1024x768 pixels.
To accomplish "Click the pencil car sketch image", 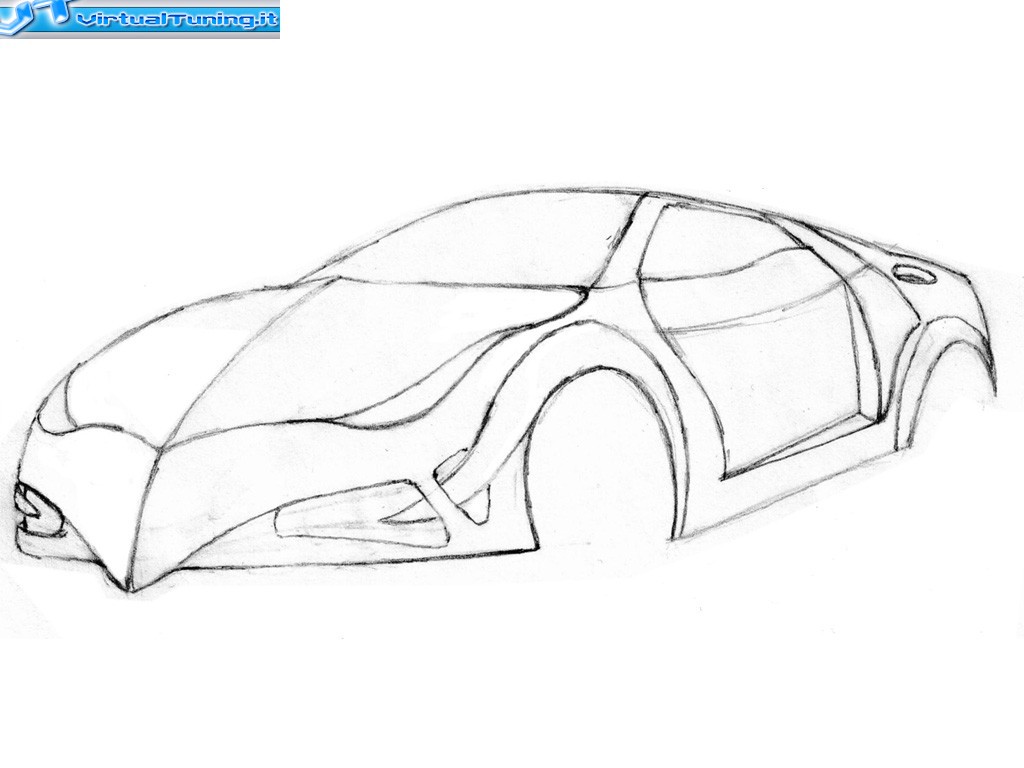I will [506, 390].
